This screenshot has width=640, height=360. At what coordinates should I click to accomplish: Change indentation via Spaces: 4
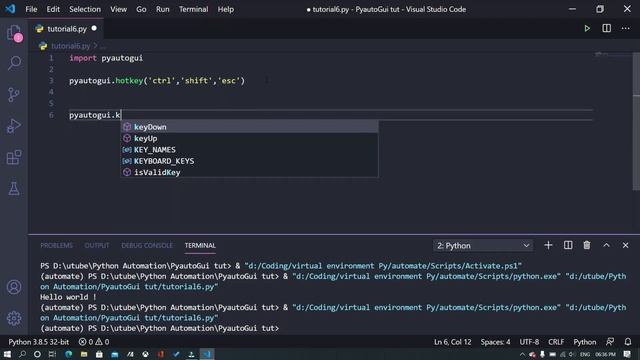click(x=495, y=342)
